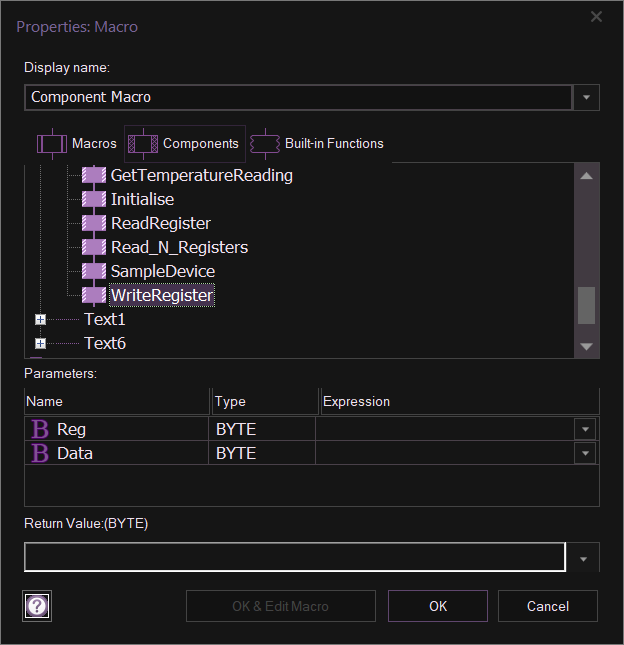
Task: Select ReadRegister in the component tree
Action: click(161, 223)
